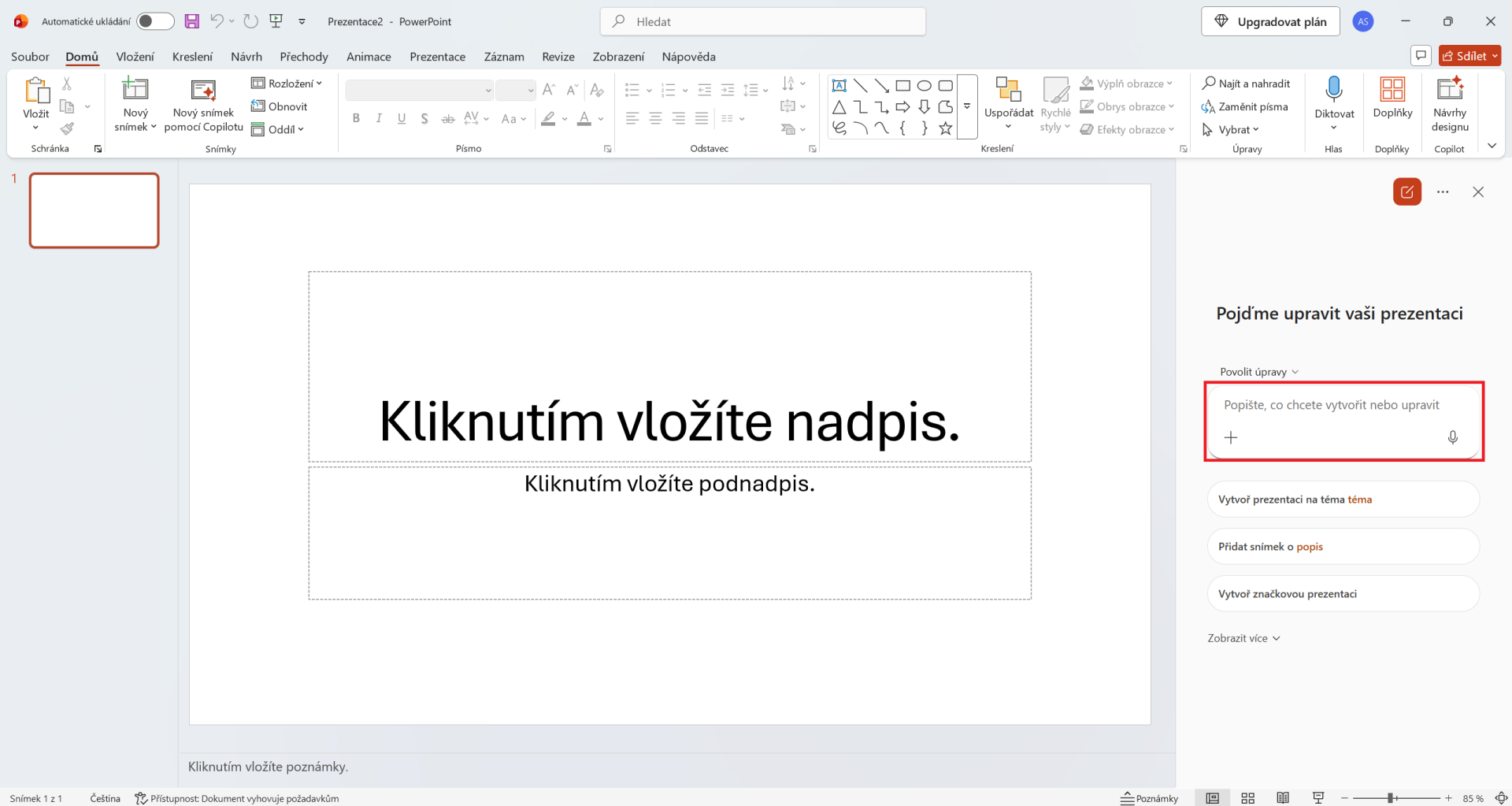Toggle italic formatting I button
1512x806 pixels.
(x=379, y=119)
